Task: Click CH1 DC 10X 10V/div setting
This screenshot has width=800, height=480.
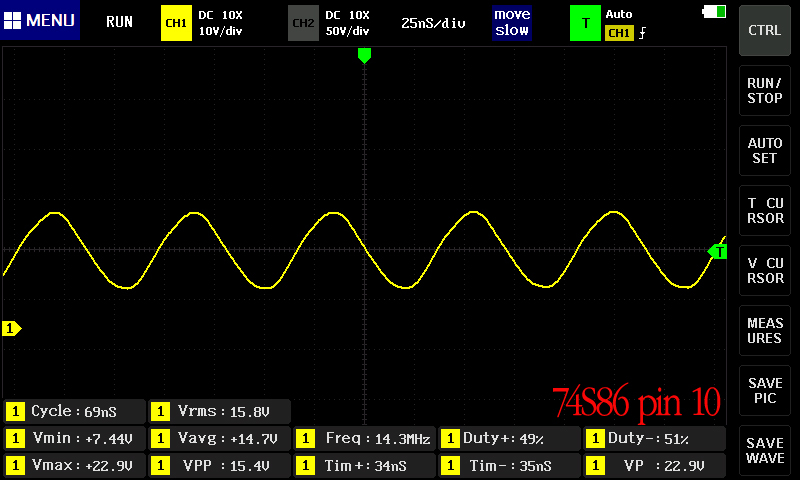Action: pyautogui.click(x=220, y=23)
